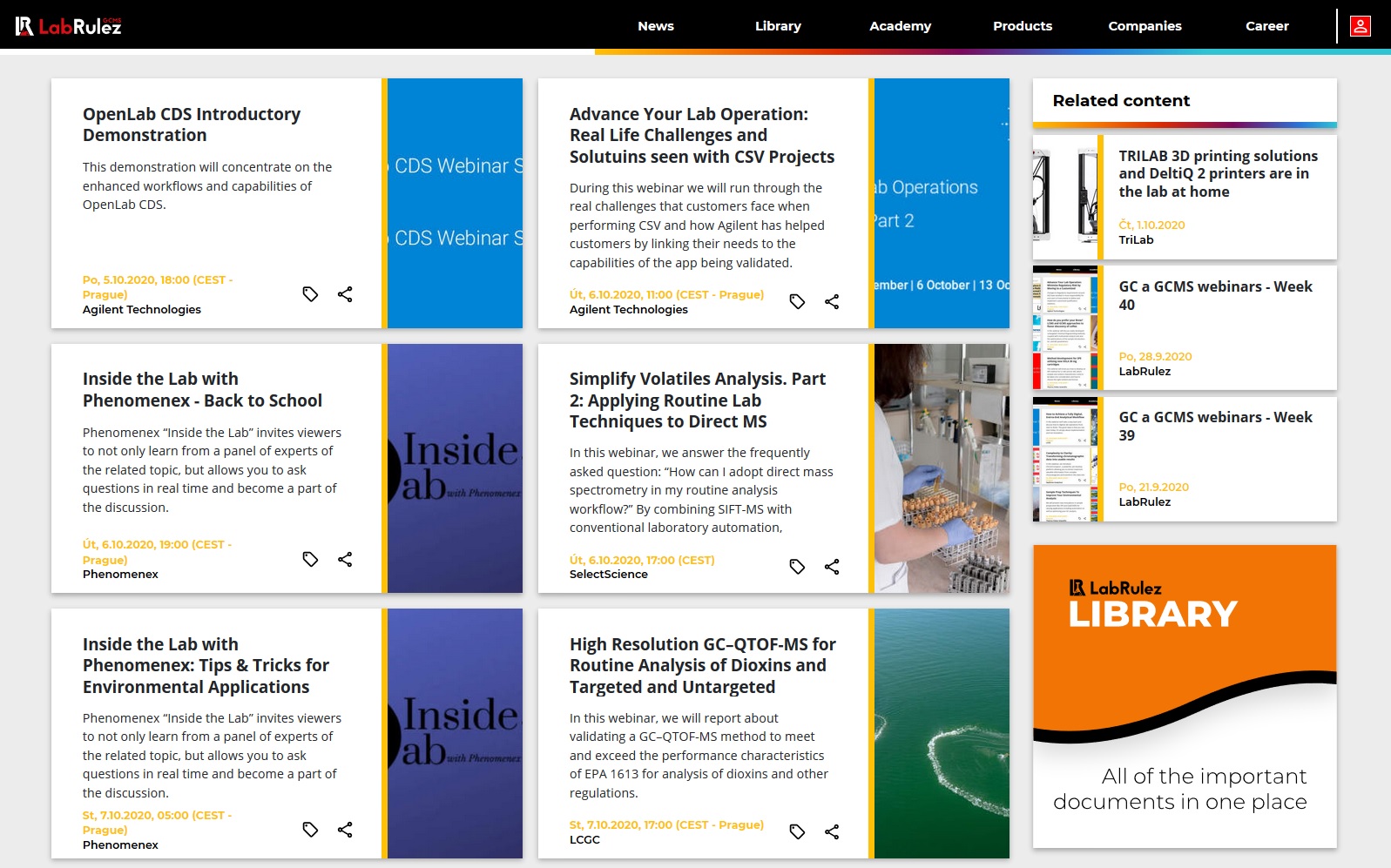Open High Resolution GC-QTOF-MS webinar title
1391x868 pixels.
pyautogui.click(x=703, y=665)
